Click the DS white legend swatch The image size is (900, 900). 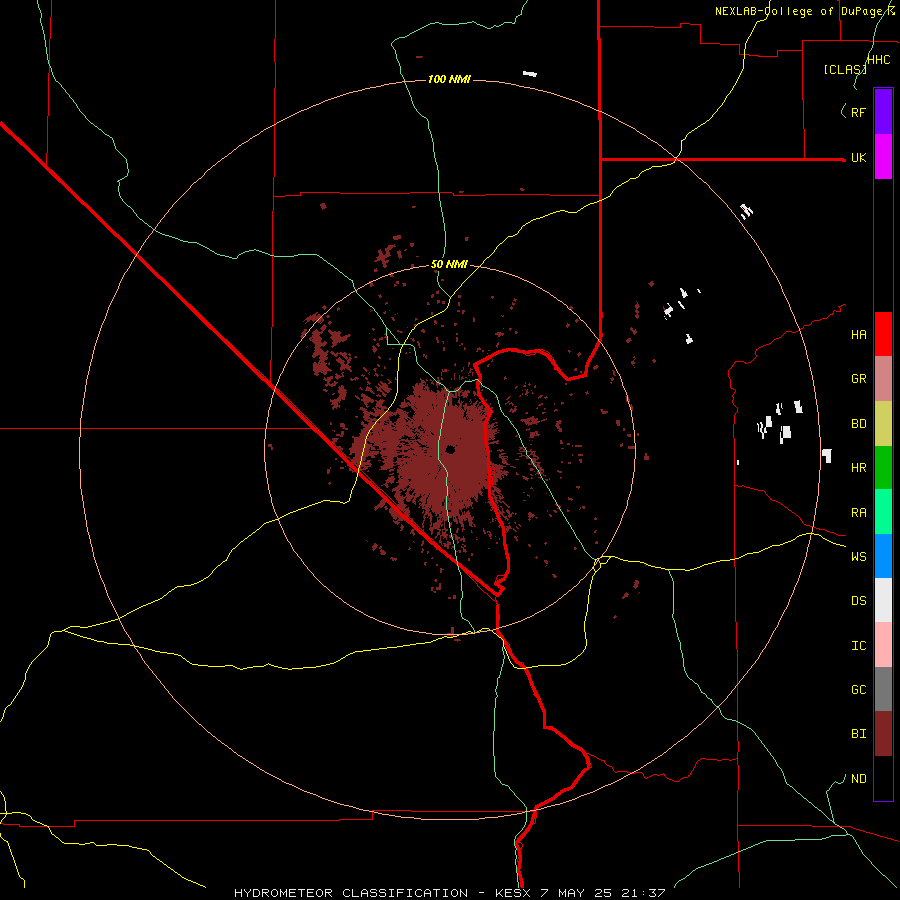tap(883, 600)
